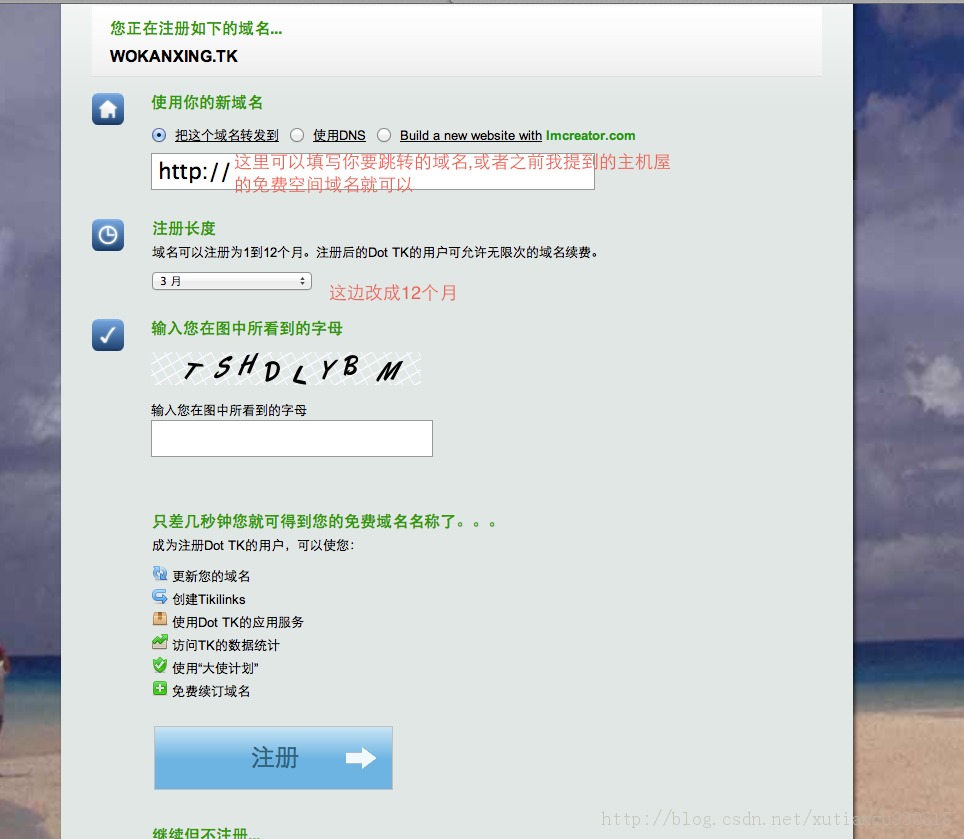Click the checkmark icon beside captcha section
The image size is (964, 839).
point(107,336)
